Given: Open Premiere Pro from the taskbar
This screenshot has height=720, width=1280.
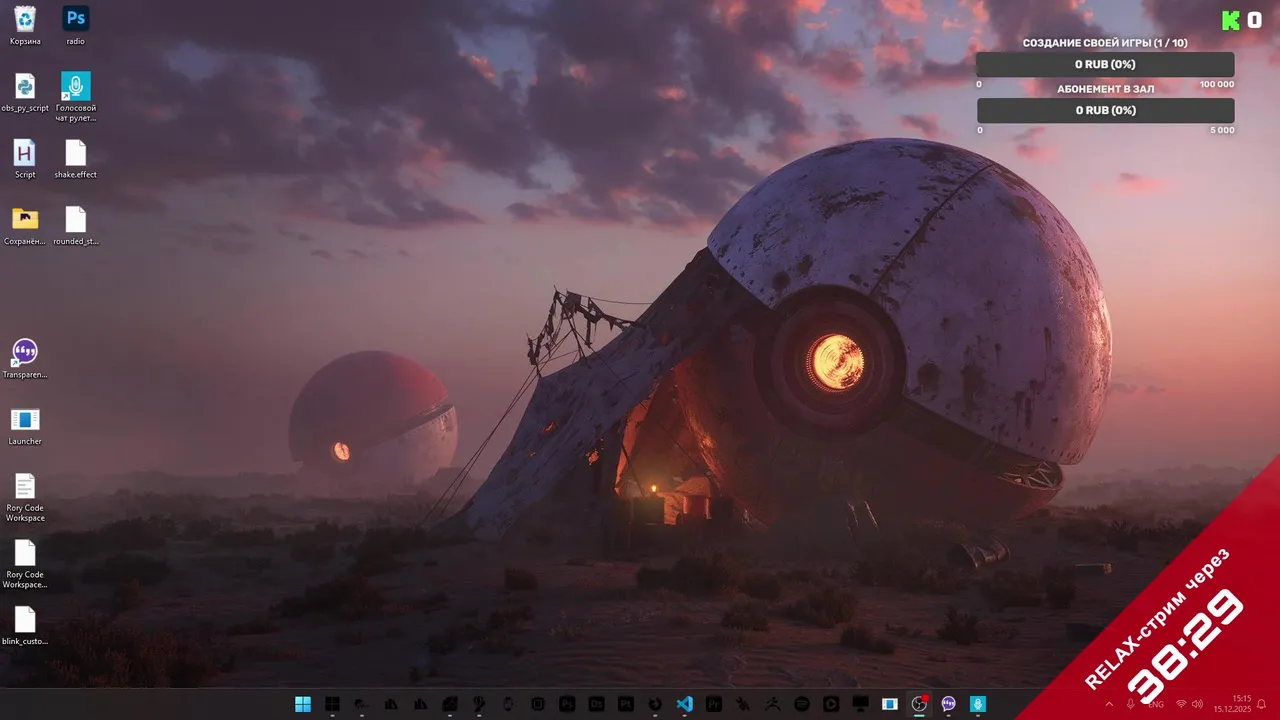Looking at the screenshot, I should (x=714, y=704).
